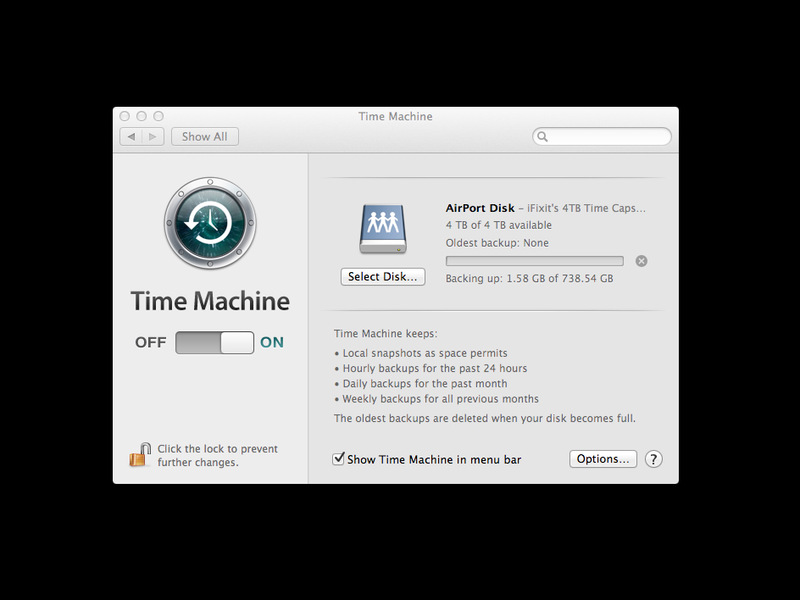Toggle the Time Machine OFF/ON switch
800x600 pixels.
pyautogui.click(x=214, y=342)
